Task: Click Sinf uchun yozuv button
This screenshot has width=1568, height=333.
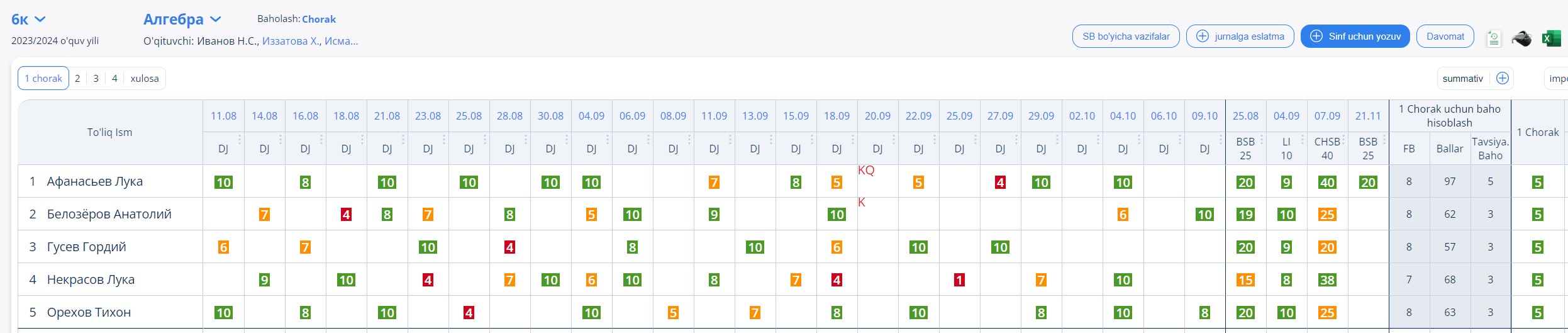Action: click(1355, 37)
